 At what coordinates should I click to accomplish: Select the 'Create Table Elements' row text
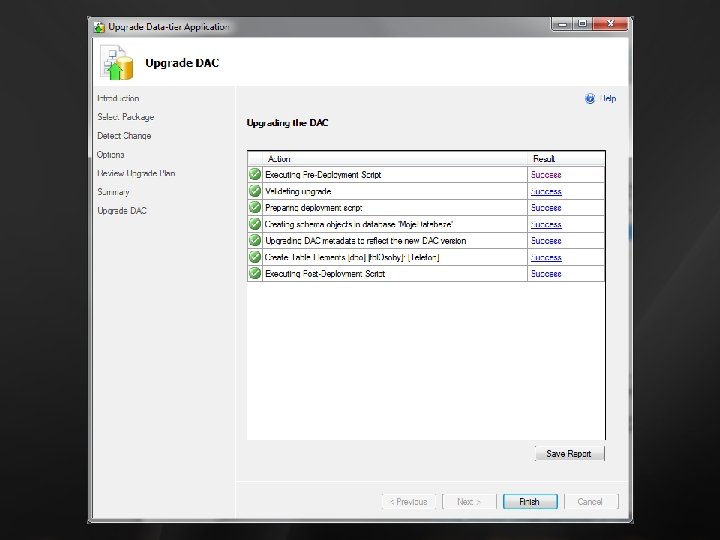(352, 258)
